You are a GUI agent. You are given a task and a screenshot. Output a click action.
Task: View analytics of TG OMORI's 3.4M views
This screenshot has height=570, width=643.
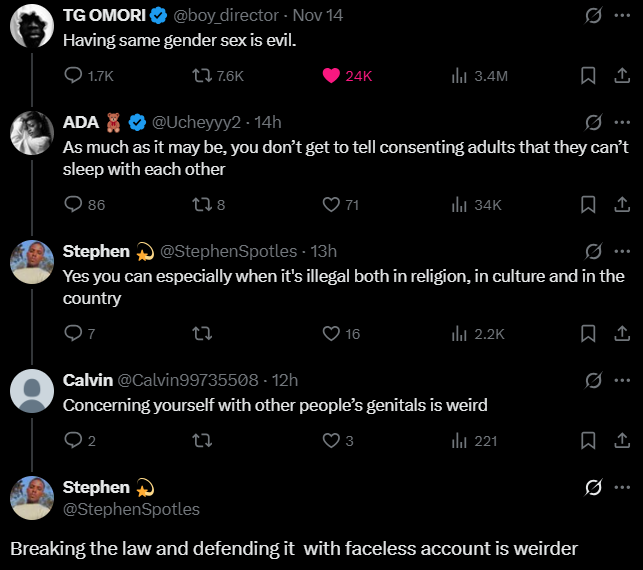[x=461, y=76]
